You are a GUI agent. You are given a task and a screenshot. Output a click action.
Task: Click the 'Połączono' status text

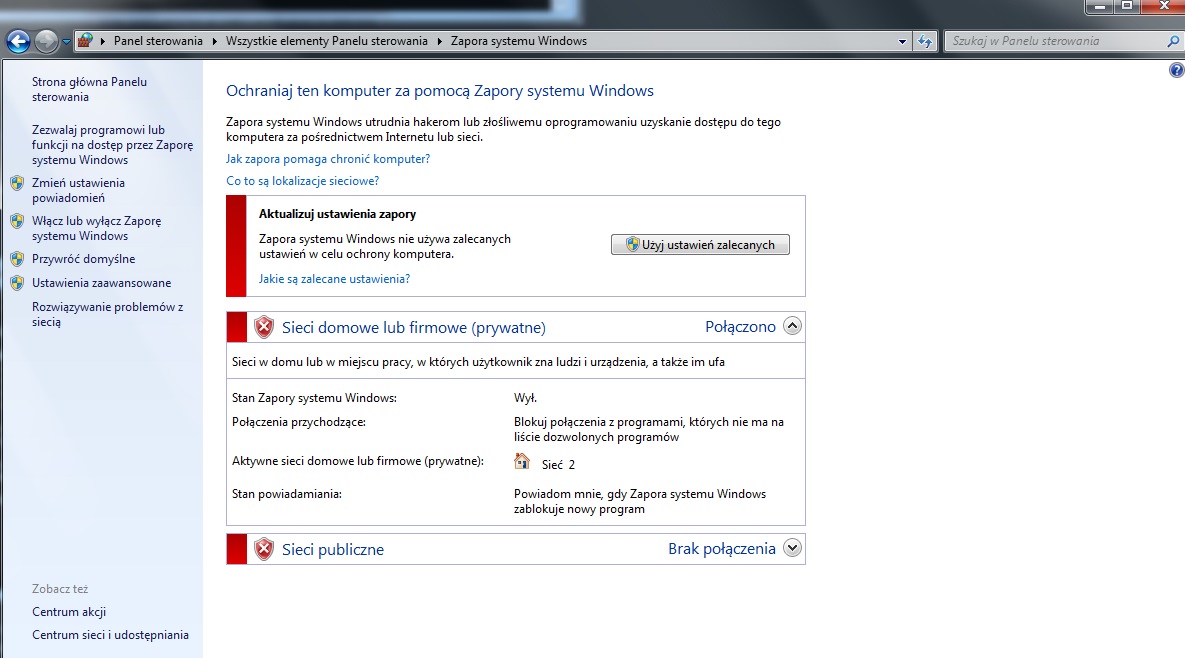(x=740, y=326)
